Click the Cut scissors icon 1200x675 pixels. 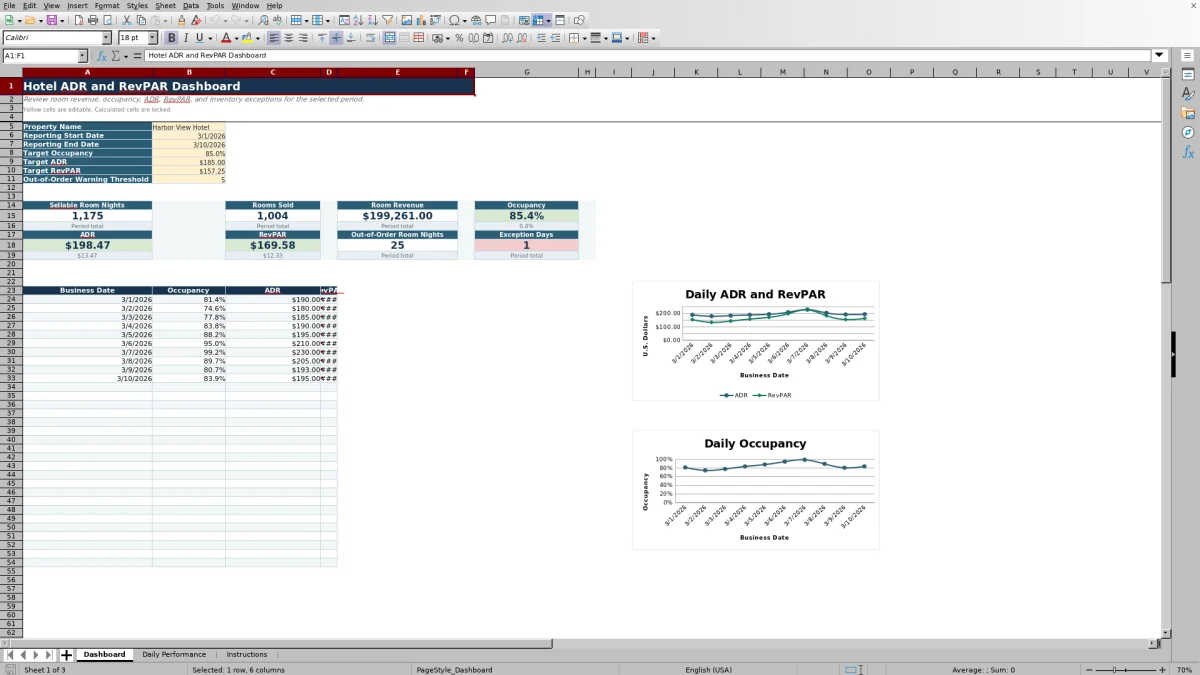(x=127, y=20)
